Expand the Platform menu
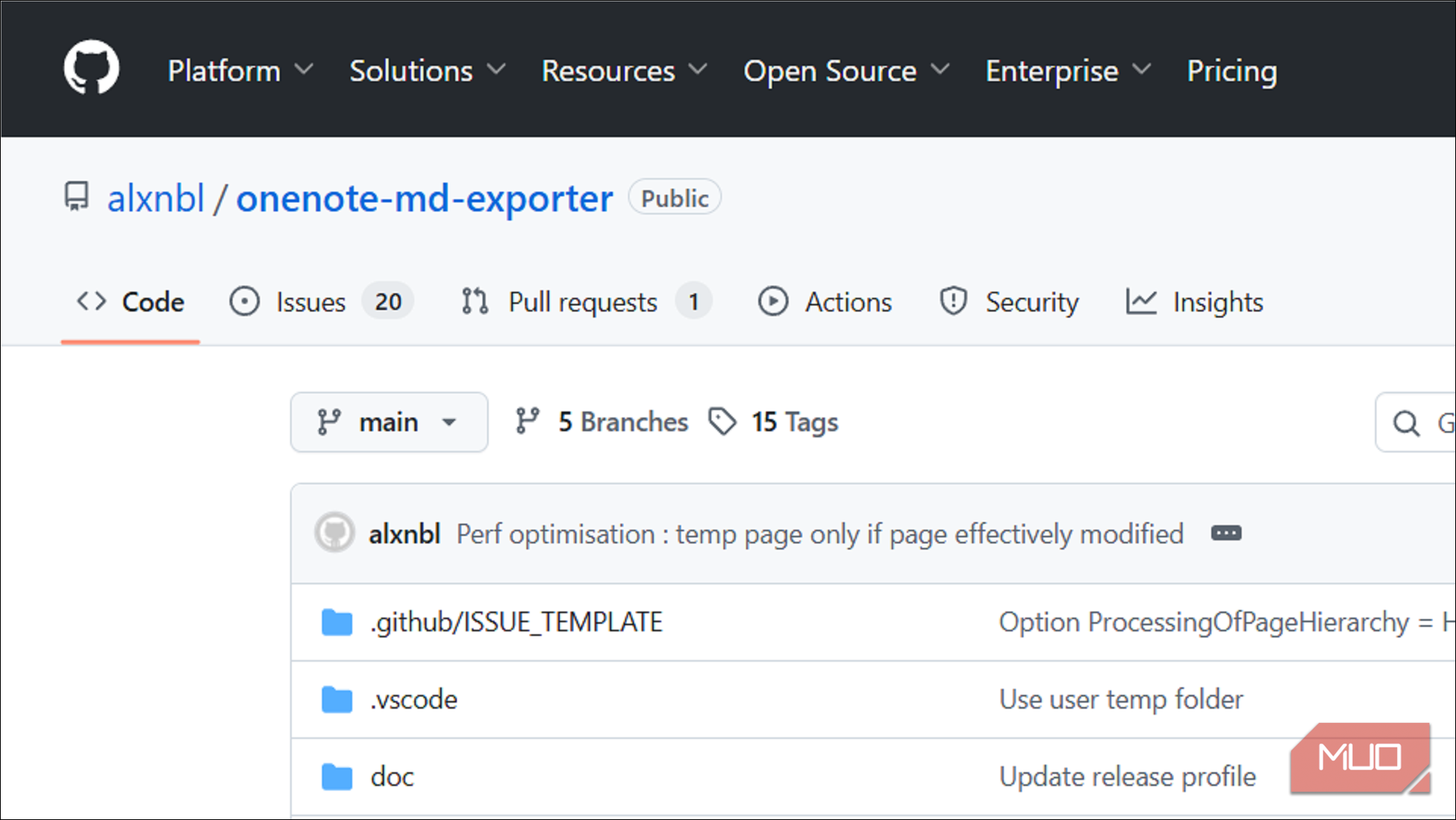Viewport: 1456px width, 820px height. (239, 71)
